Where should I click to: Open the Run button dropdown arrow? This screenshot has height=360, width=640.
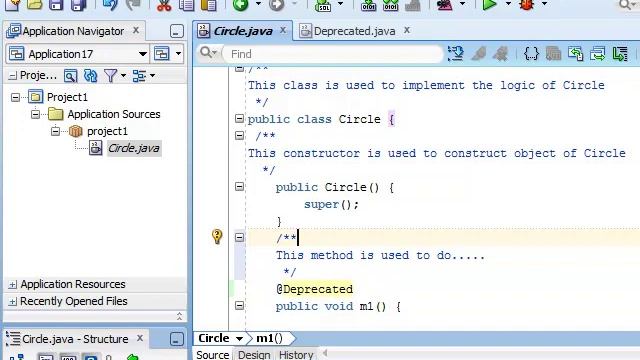[508, 4]
